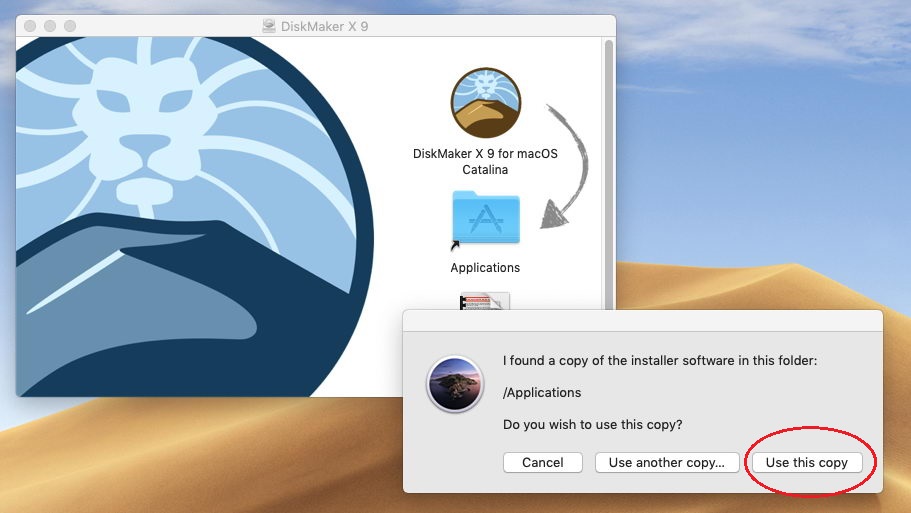
Task: Select the DiskMaker X 9 app icon
Action: point(486,103)
